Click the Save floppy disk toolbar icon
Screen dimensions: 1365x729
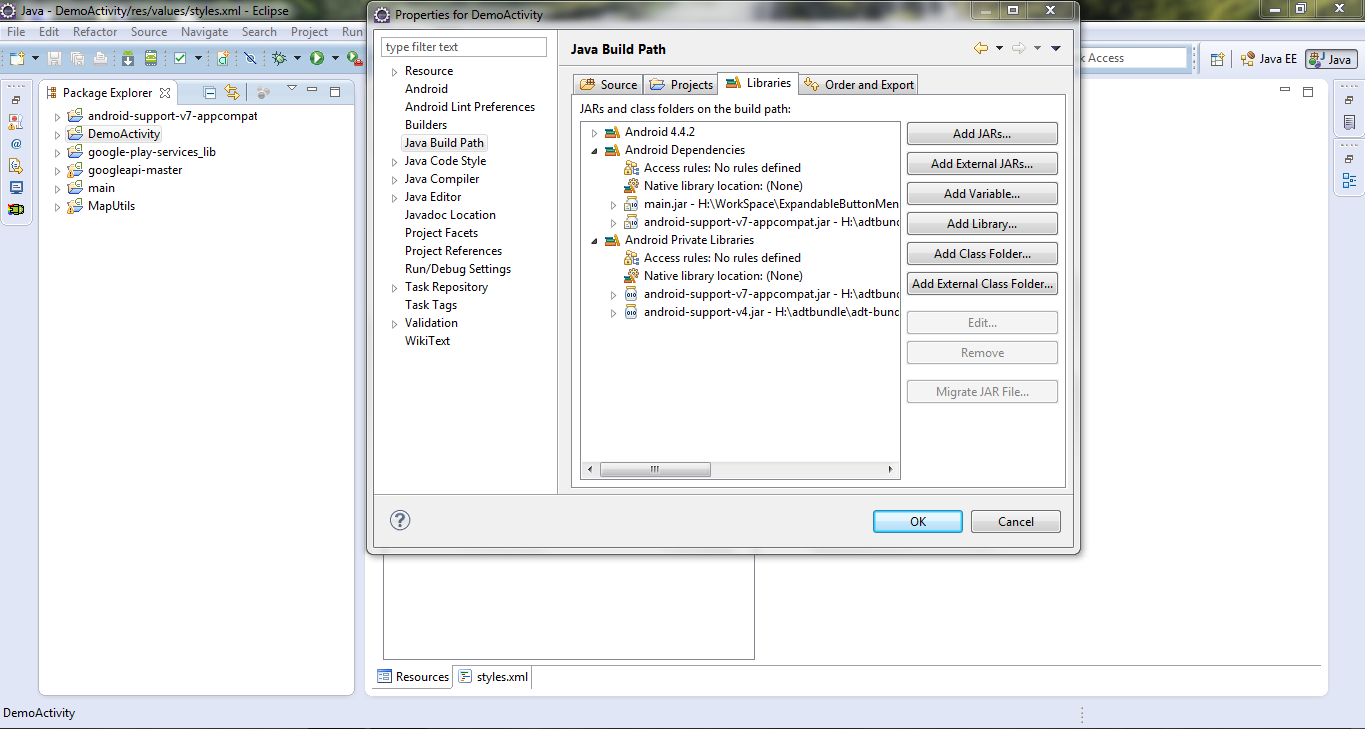click(x=54, y=58)
